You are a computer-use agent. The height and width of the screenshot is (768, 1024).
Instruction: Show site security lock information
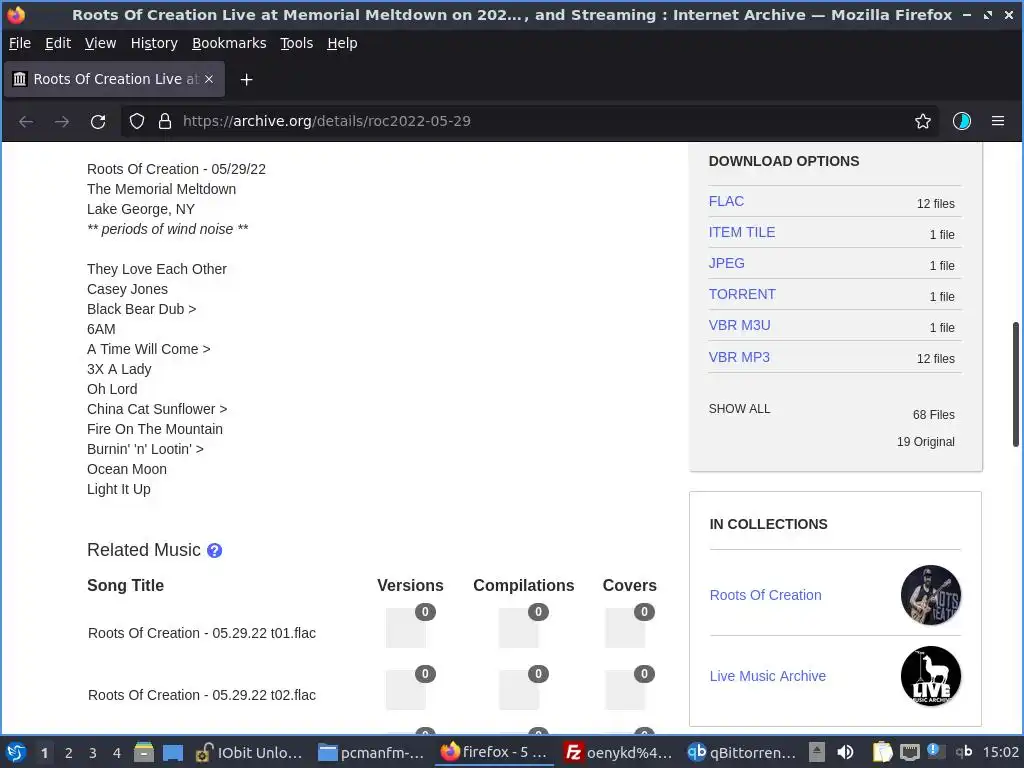[x=165, y=121]
